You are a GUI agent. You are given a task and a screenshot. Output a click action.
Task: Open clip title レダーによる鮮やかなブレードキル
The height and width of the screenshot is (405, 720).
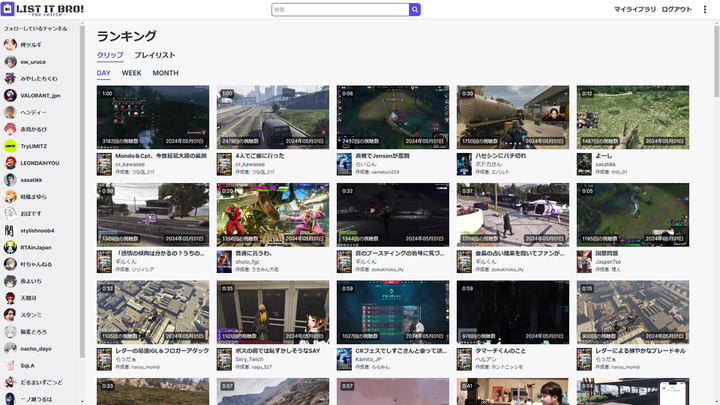pyautogui.click(x=640, y=351)
